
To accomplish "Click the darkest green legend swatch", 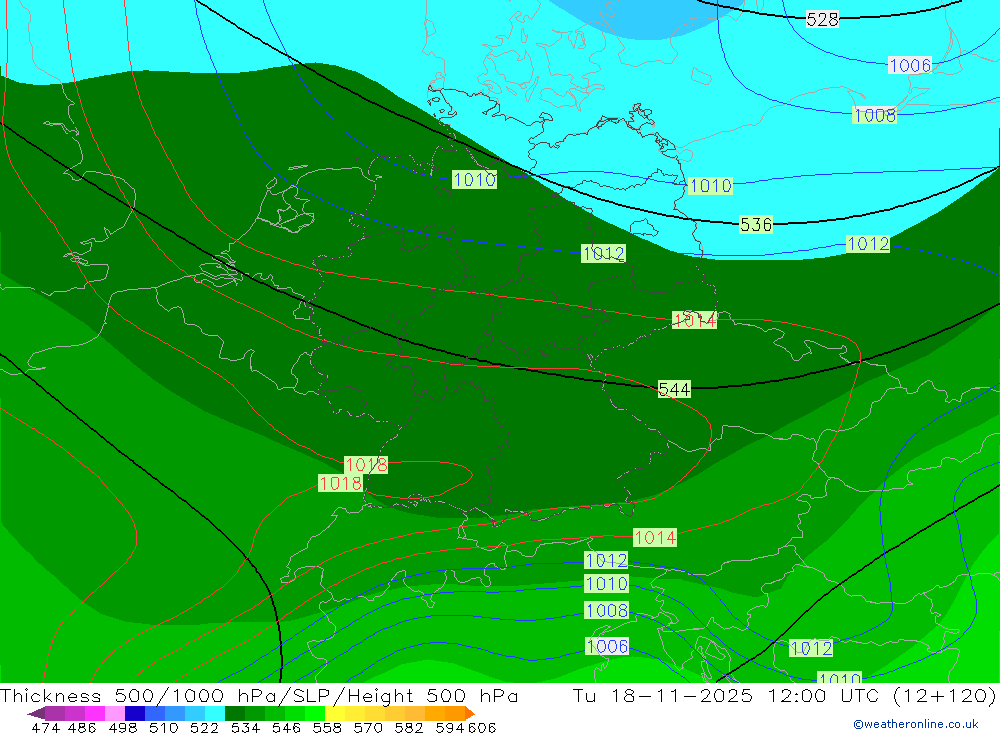I will coord(235,713).
